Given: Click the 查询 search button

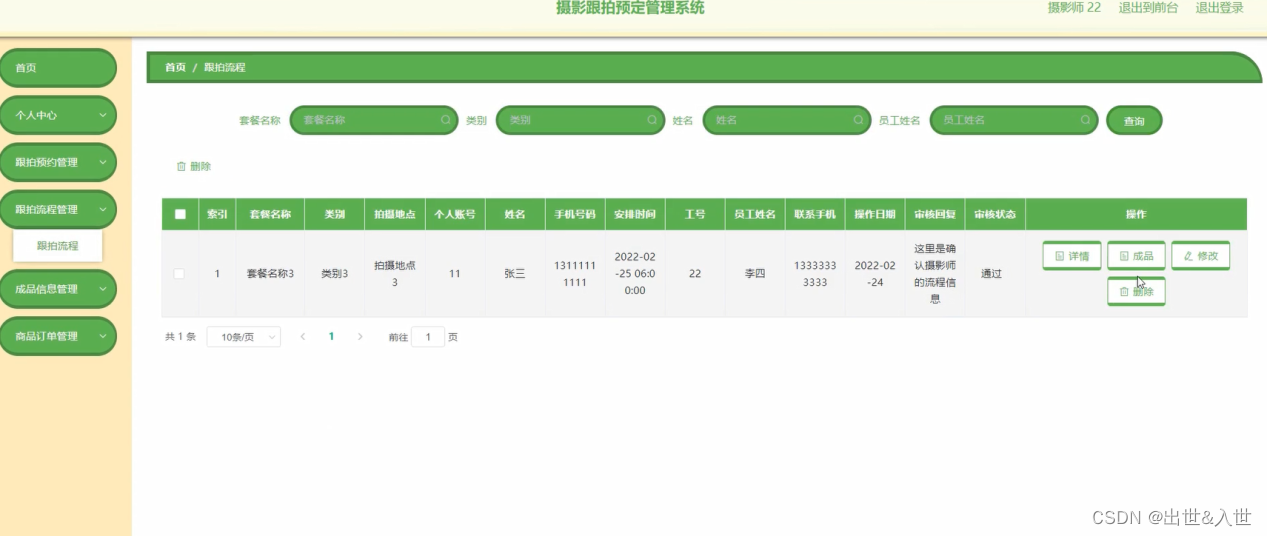Looking at the screenshot, I should 1134,121.
